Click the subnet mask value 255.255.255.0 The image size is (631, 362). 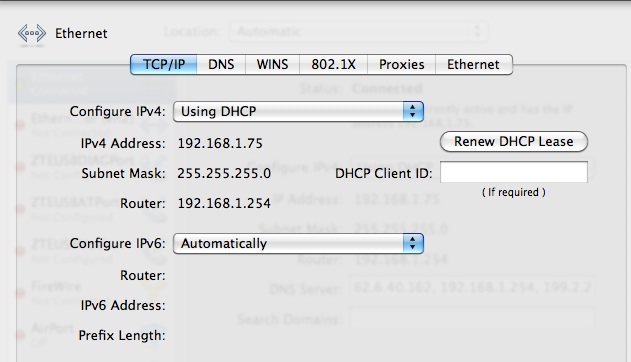pyautogui.click(x=224, y=173)
